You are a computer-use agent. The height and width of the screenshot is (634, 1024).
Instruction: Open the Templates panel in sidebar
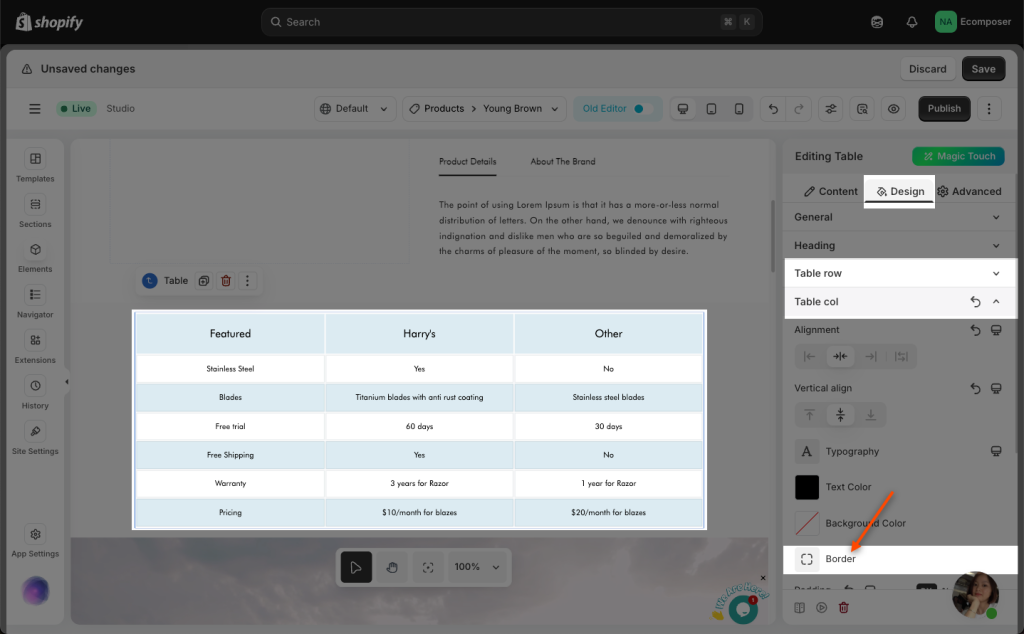click(35, 165)
